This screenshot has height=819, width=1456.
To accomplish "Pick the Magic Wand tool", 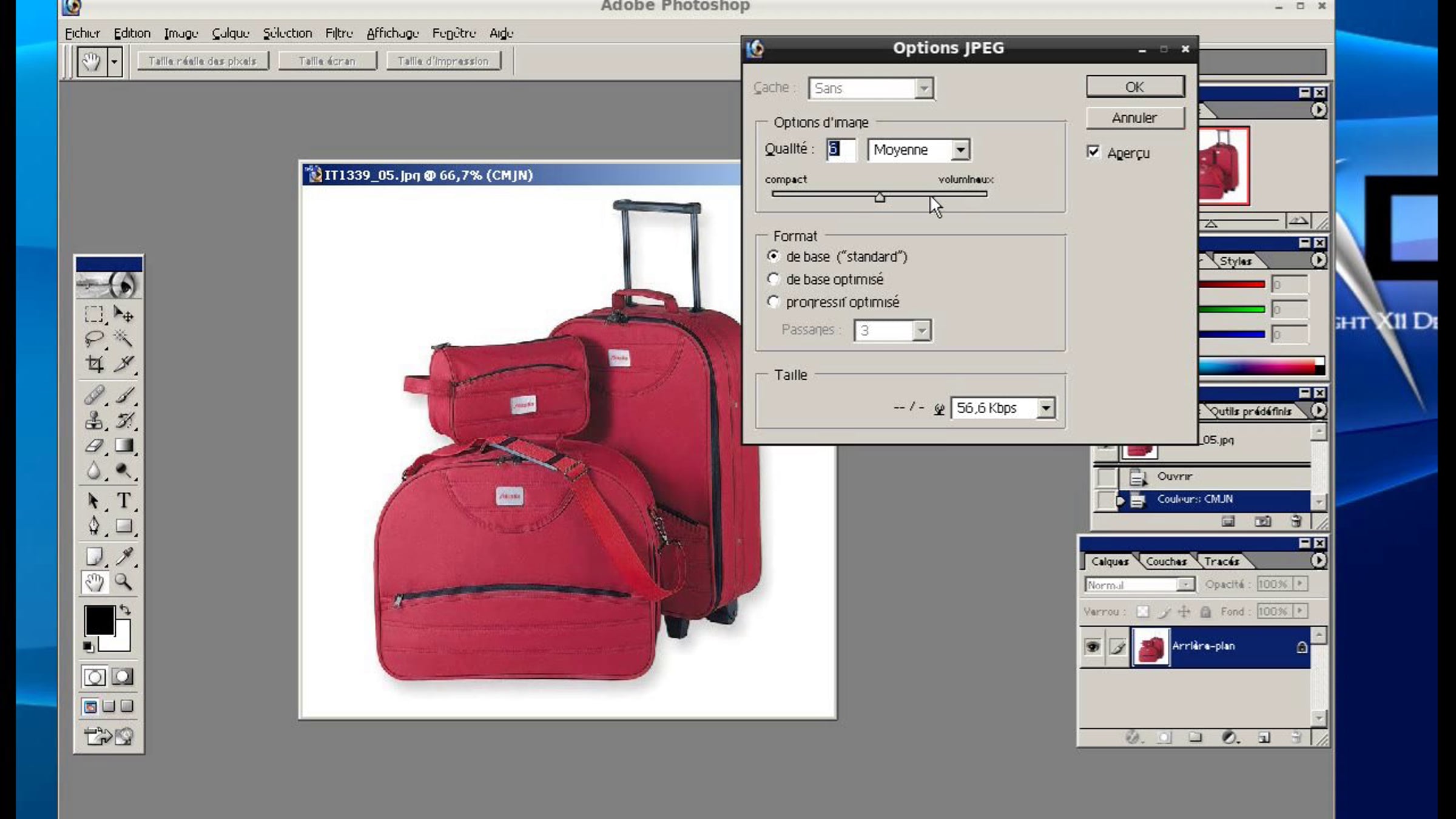I will point(124,337).
